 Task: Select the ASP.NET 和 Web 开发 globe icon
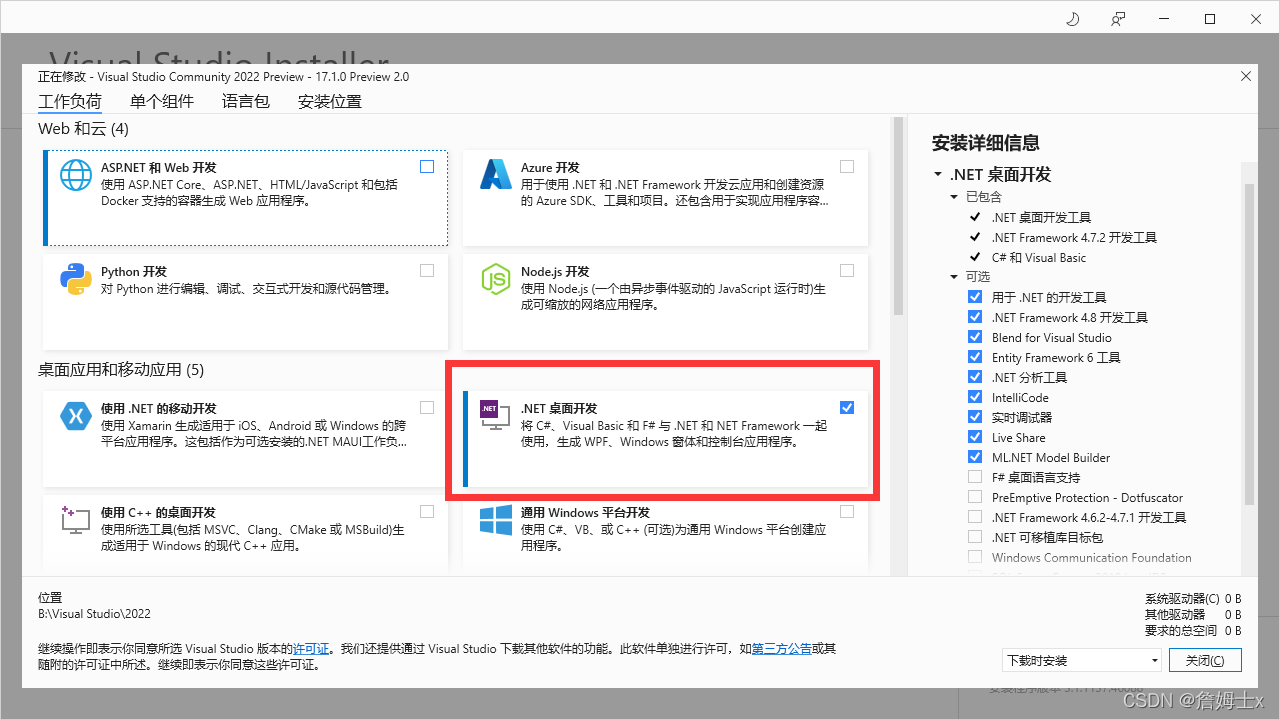click(75, 173)
